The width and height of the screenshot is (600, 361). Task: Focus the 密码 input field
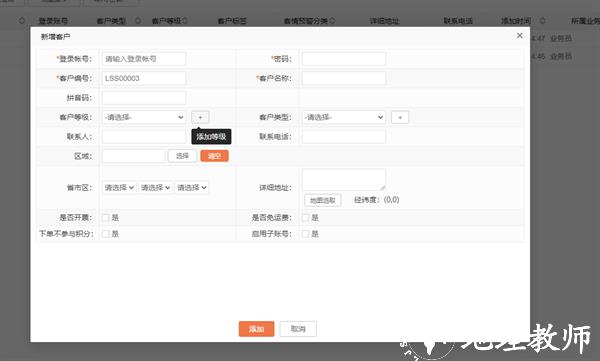[x=344, y=59]
